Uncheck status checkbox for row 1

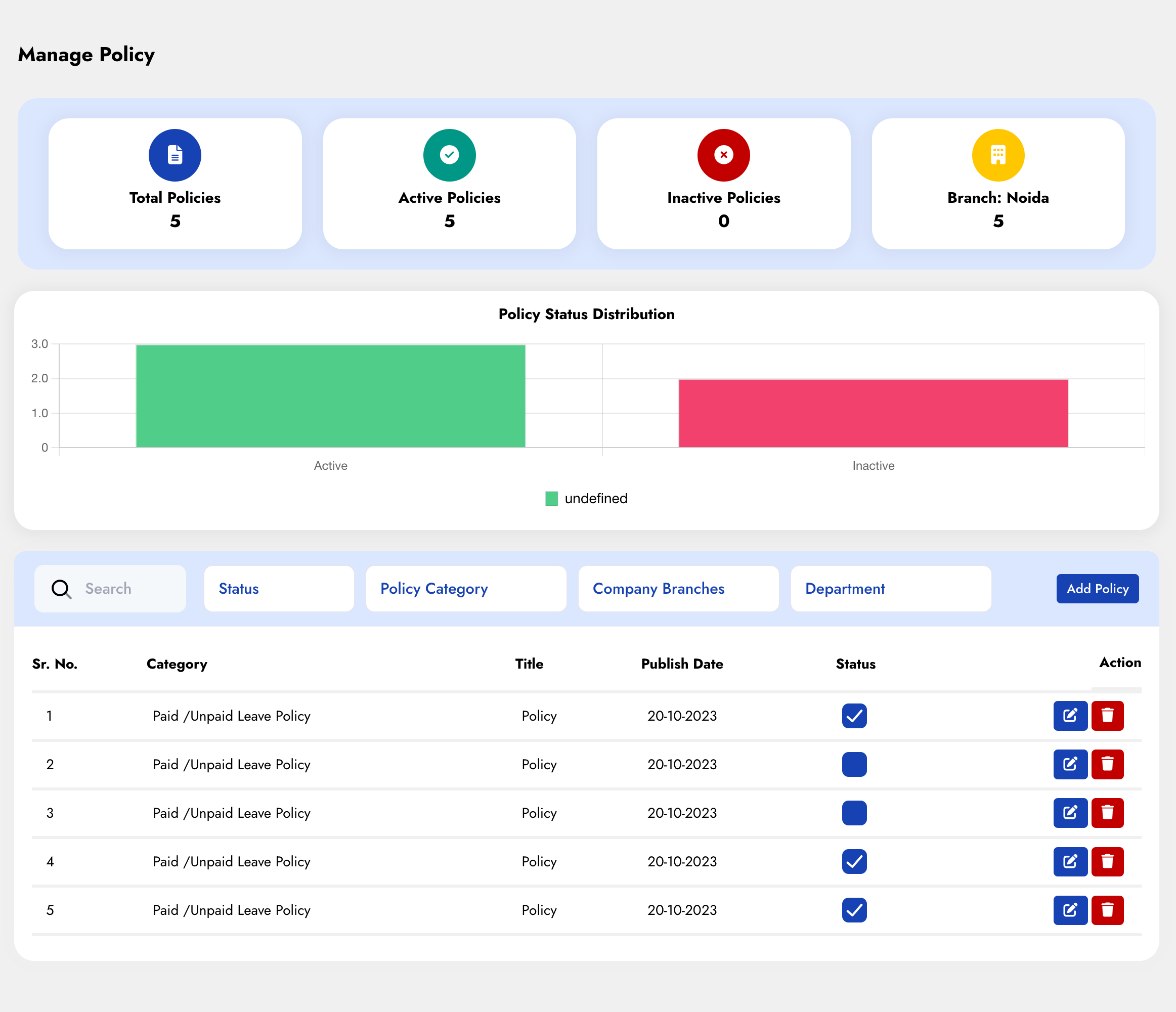854,715
